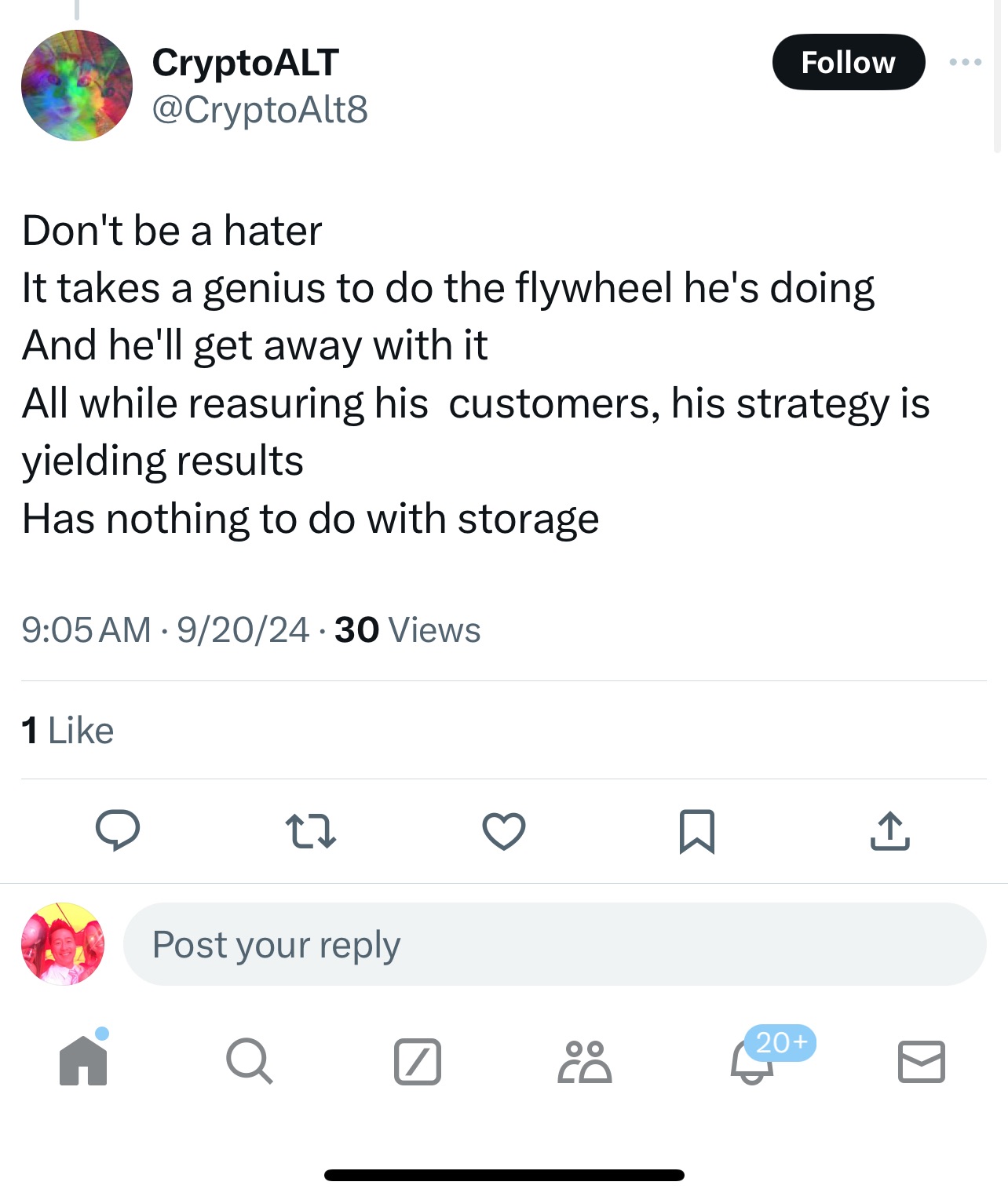Tap your own avatar beside reply box
This screenshot has height=1200, width=1008.
point(63,943)
